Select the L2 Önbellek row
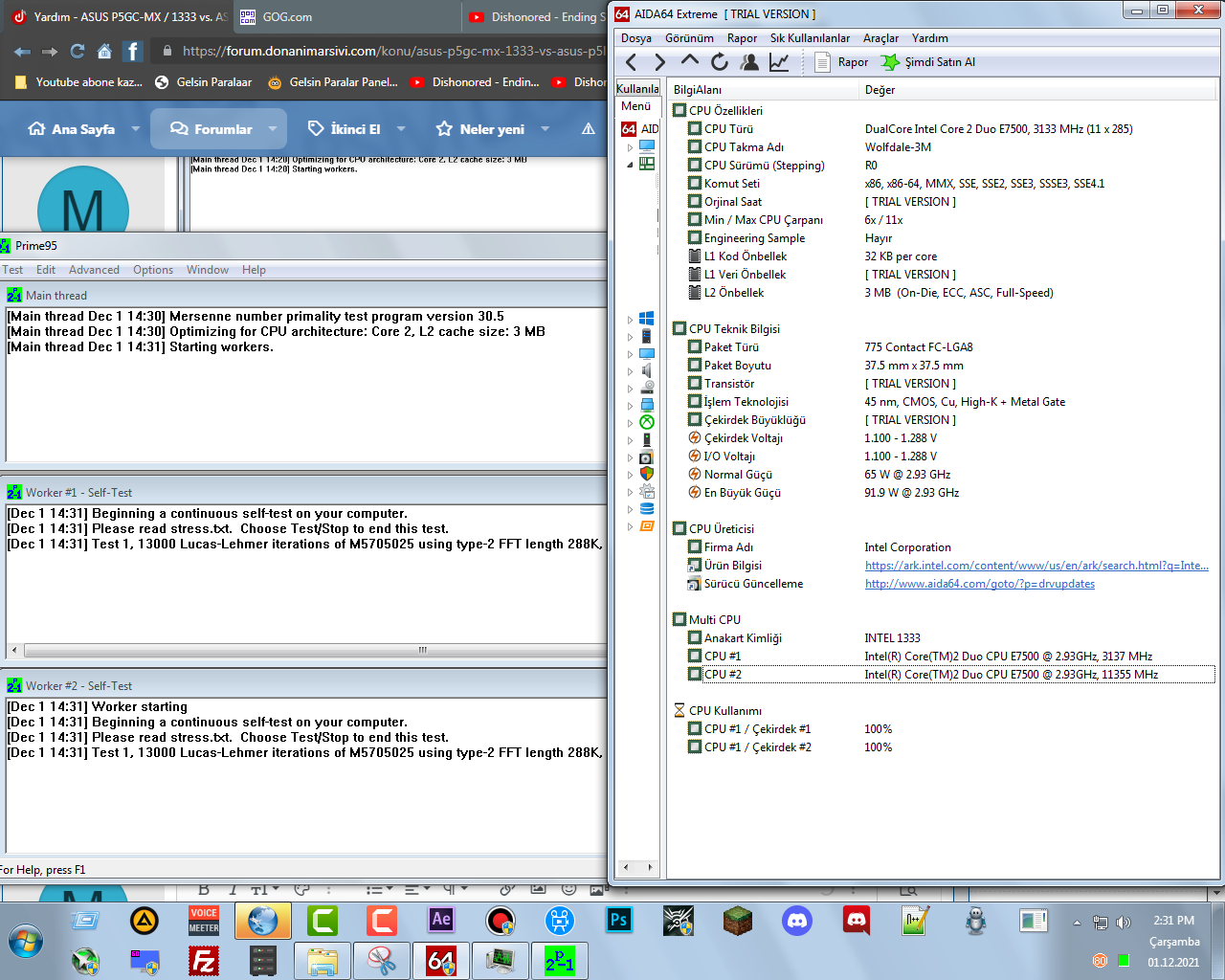The image size is (1225, 980). (943, 293)
